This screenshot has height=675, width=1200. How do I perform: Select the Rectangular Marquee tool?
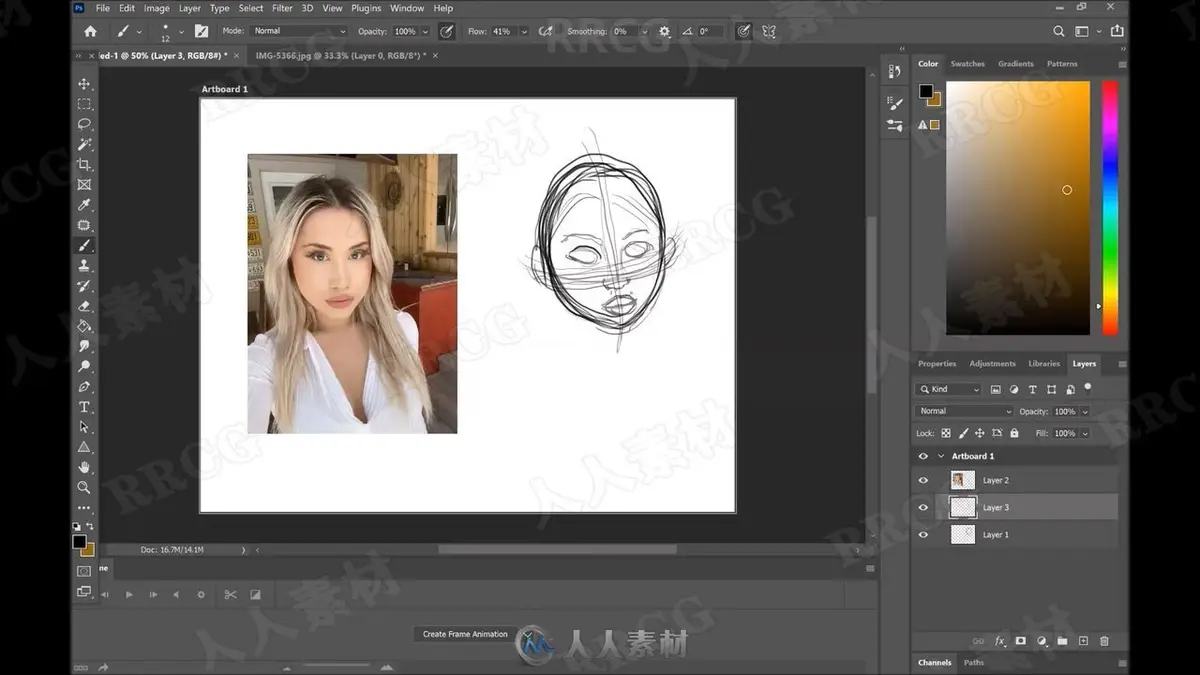[84, 104]
